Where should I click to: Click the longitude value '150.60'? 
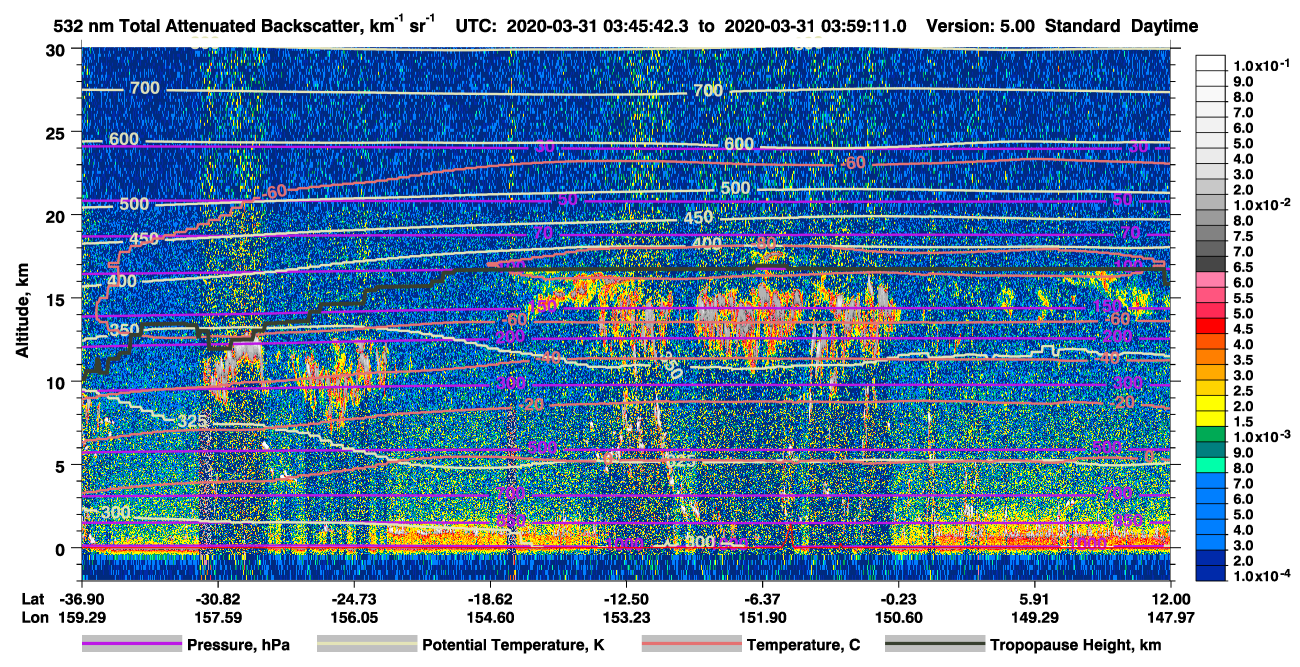[899, 617]
